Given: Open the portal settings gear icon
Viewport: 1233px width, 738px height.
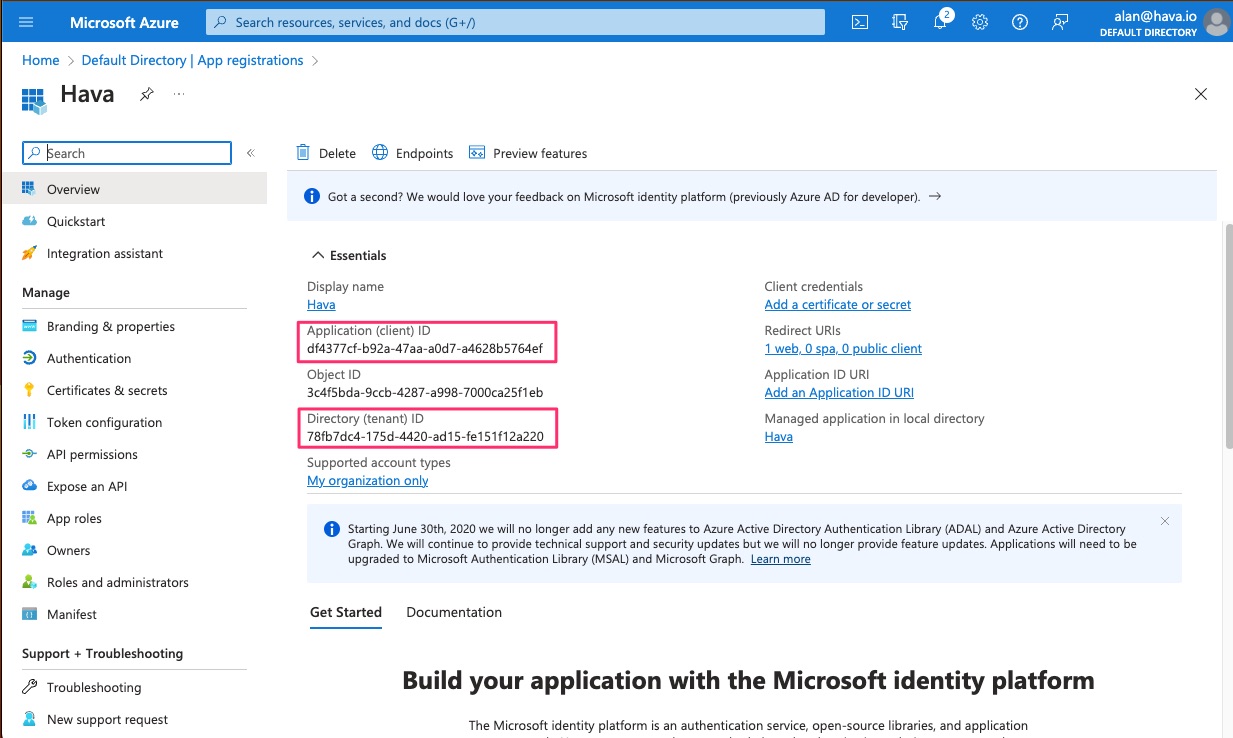Looking at the screenshot, I should tap(980, 22).
